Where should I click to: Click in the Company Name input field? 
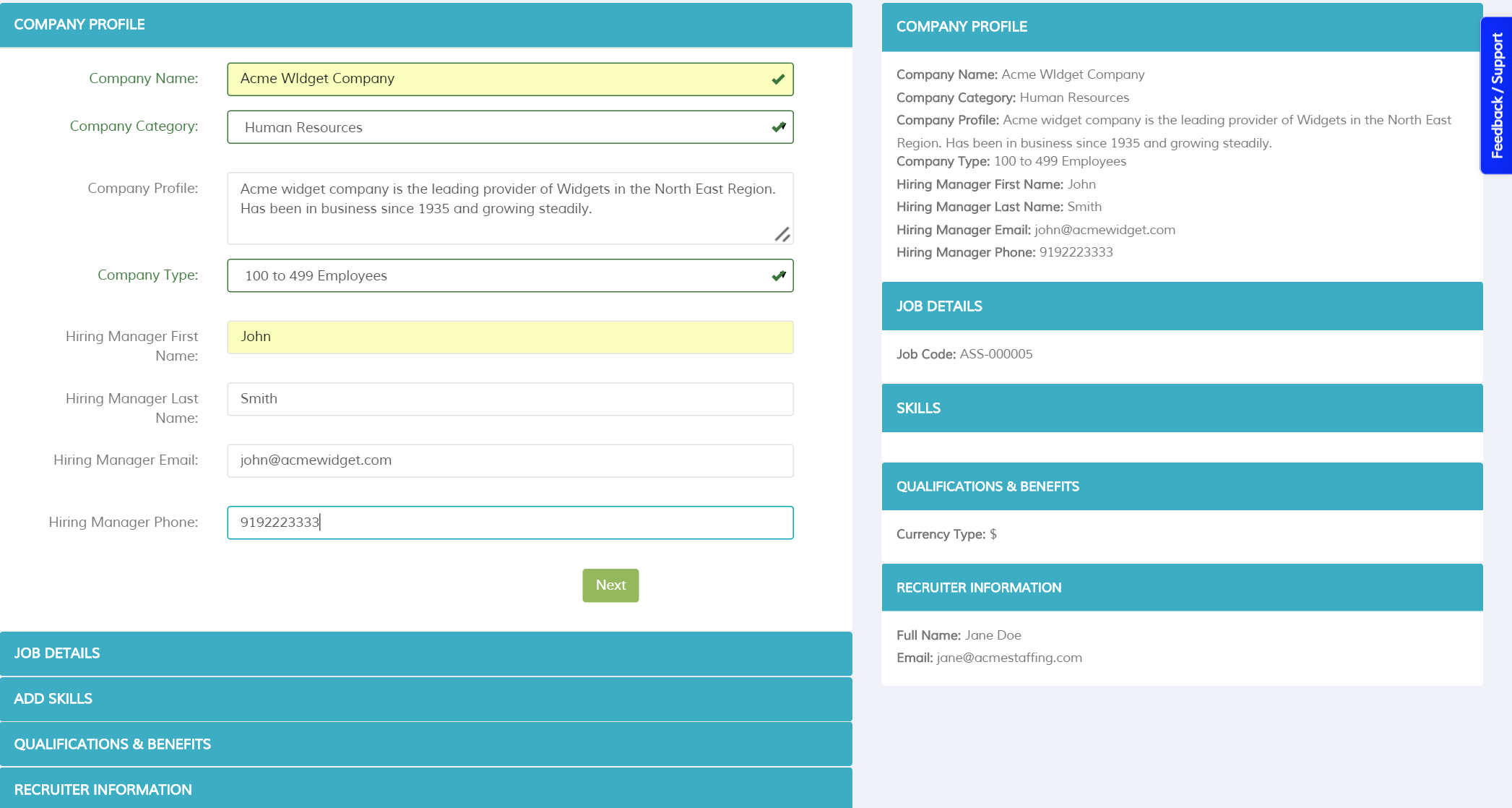coord(498,79)
